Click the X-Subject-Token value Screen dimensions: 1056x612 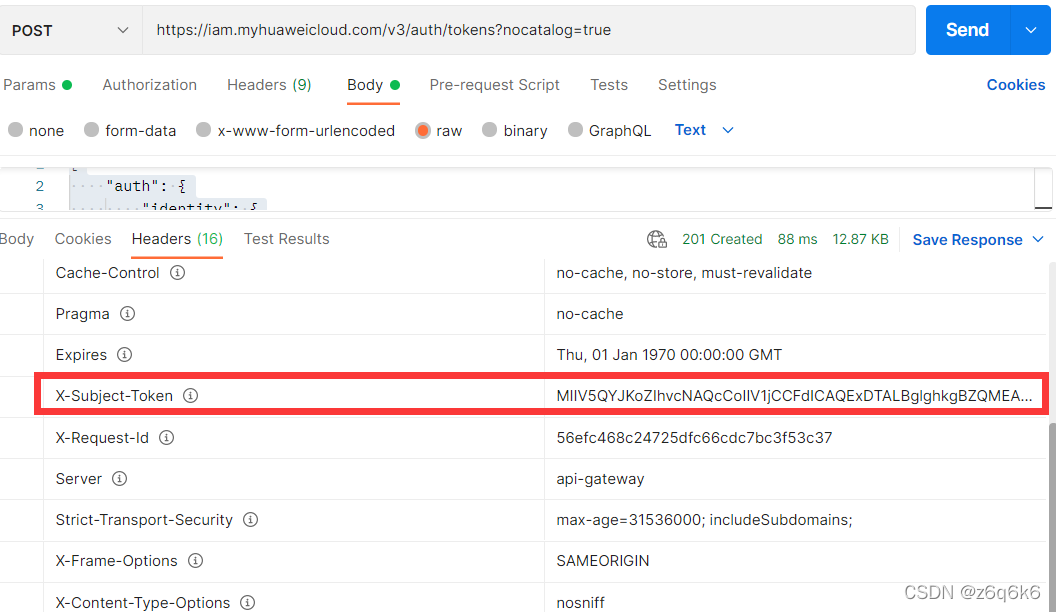click(794, 396)
